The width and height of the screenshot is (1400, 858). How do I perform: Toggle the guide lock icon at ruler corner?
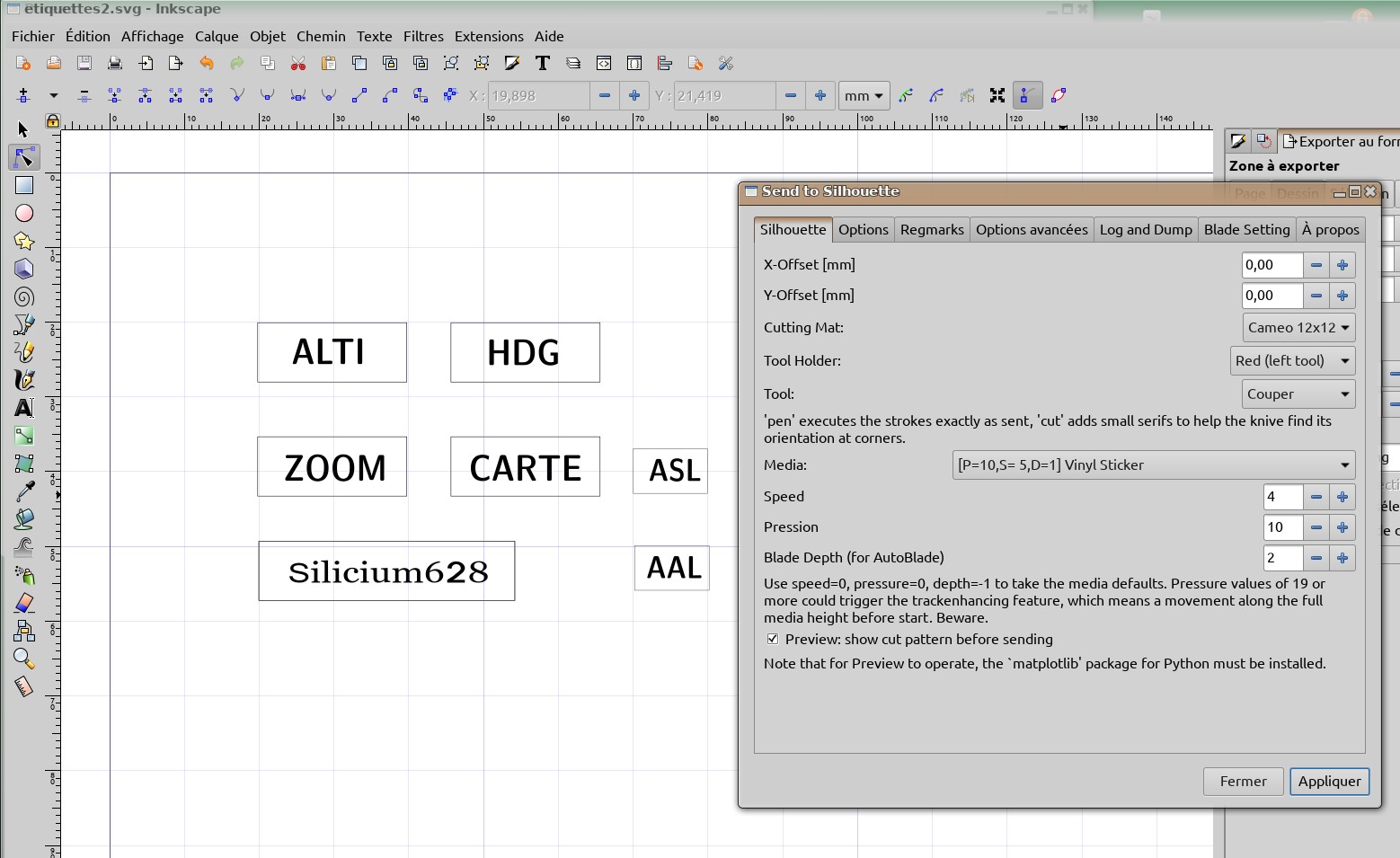pos(53,120)
